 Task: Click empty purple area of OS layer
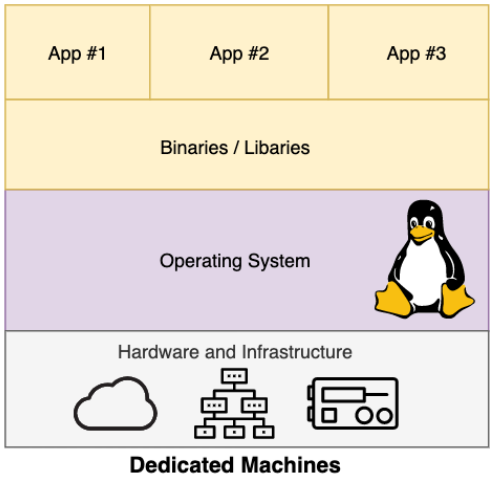click(x=83, y=260)
